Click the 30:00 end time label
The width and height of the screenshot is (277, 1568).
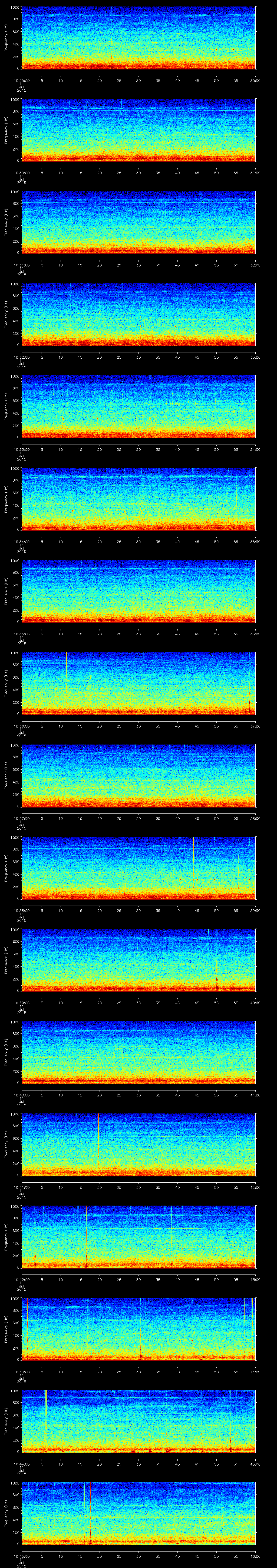pos(255,80)
